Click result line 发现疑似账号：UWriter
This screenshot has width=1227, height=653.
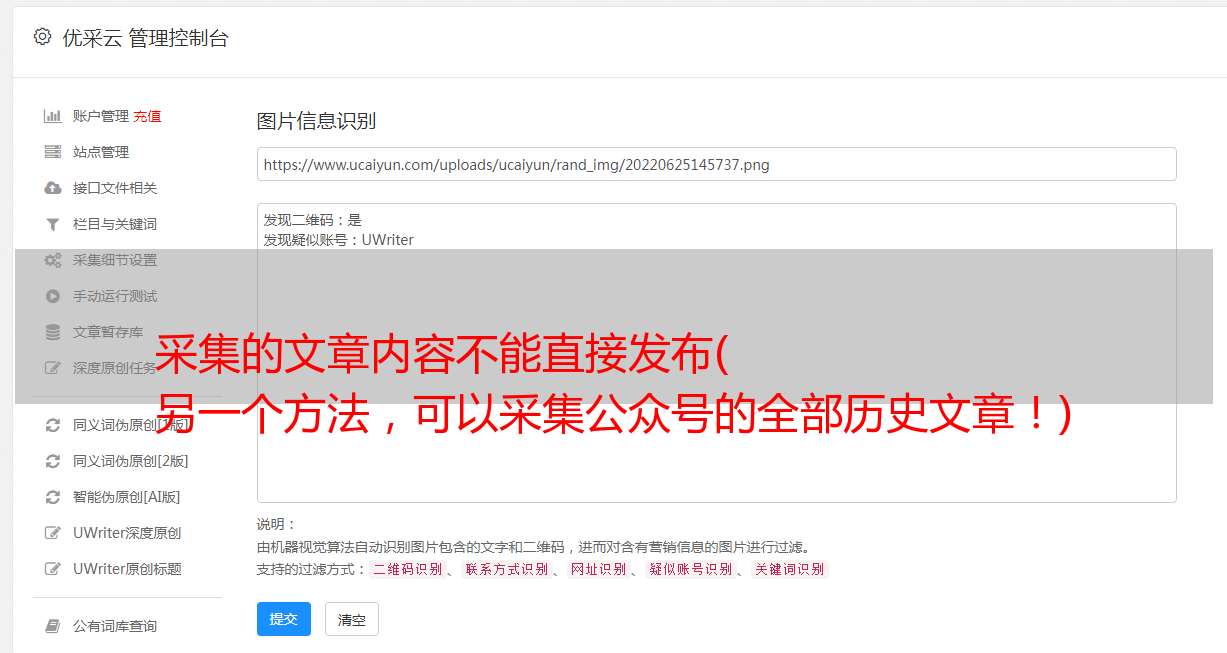339,240
